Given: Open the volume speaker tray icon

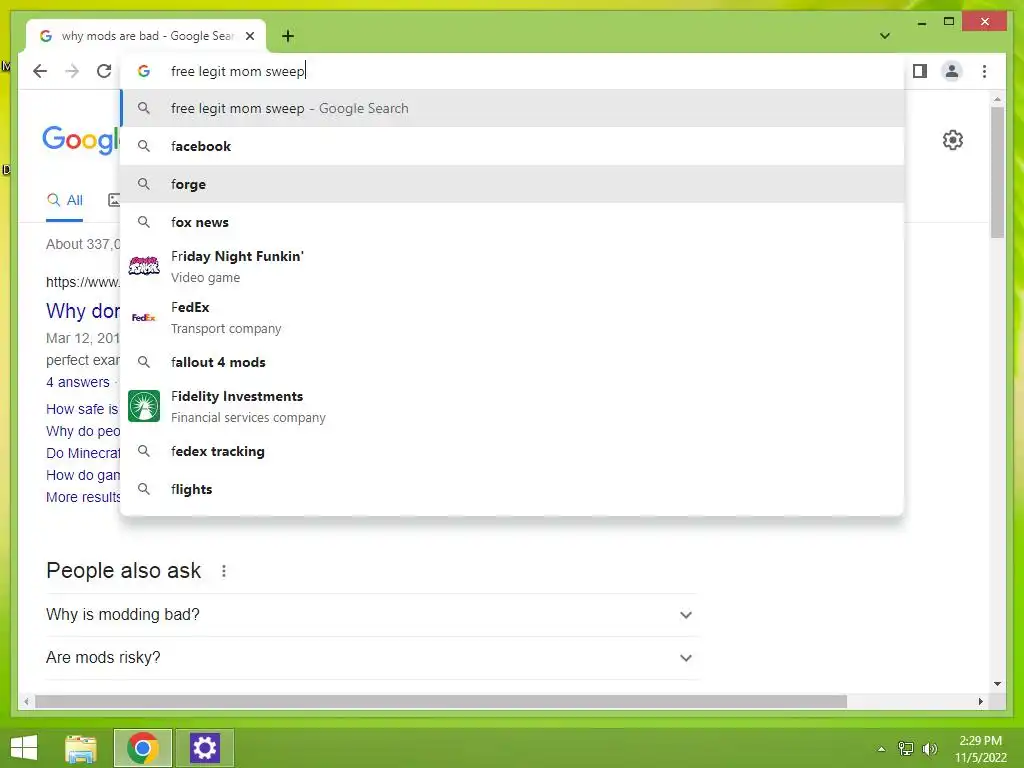Looking at the screenshot, I should (x=930, y=749).
